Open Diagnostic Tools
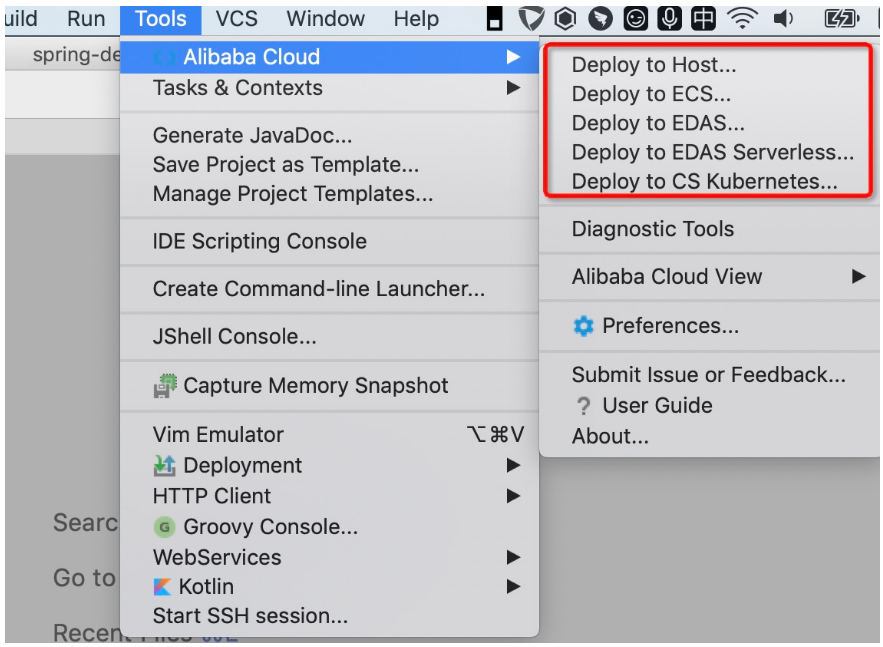The image size is (883, 647). tap(652, 229)
